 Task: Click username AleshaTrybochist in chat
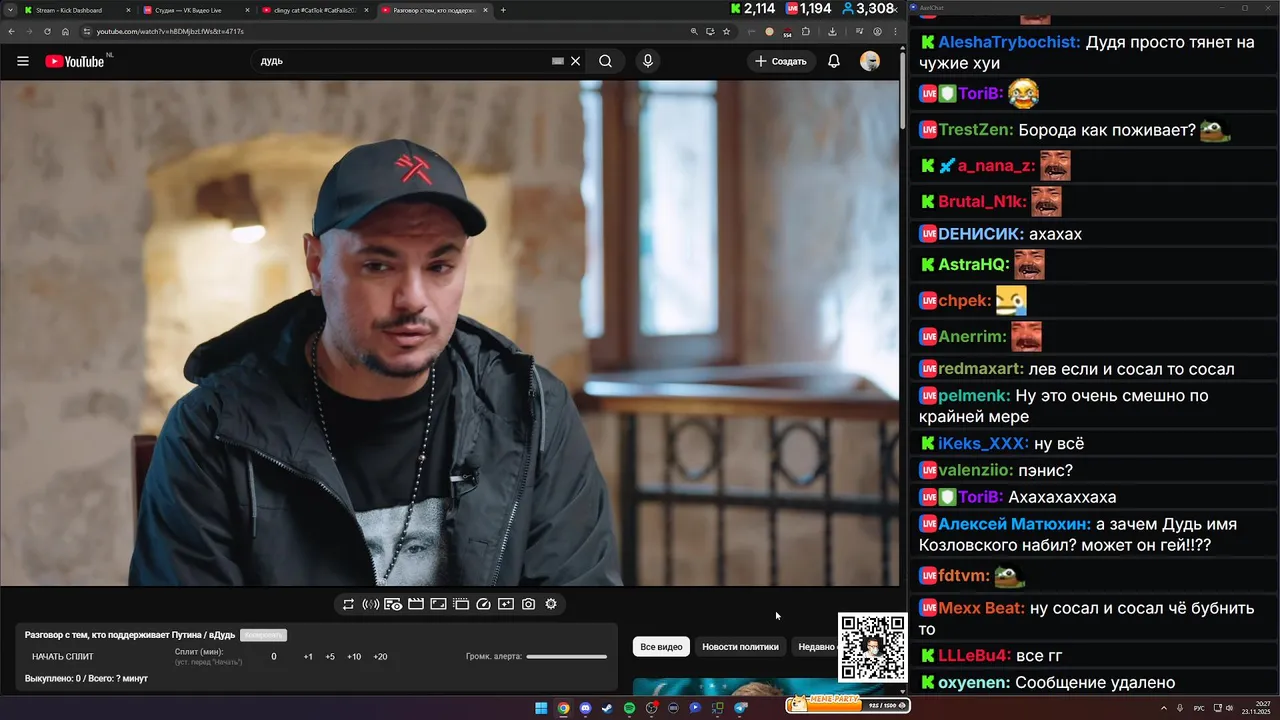[x=1009, y=43]
